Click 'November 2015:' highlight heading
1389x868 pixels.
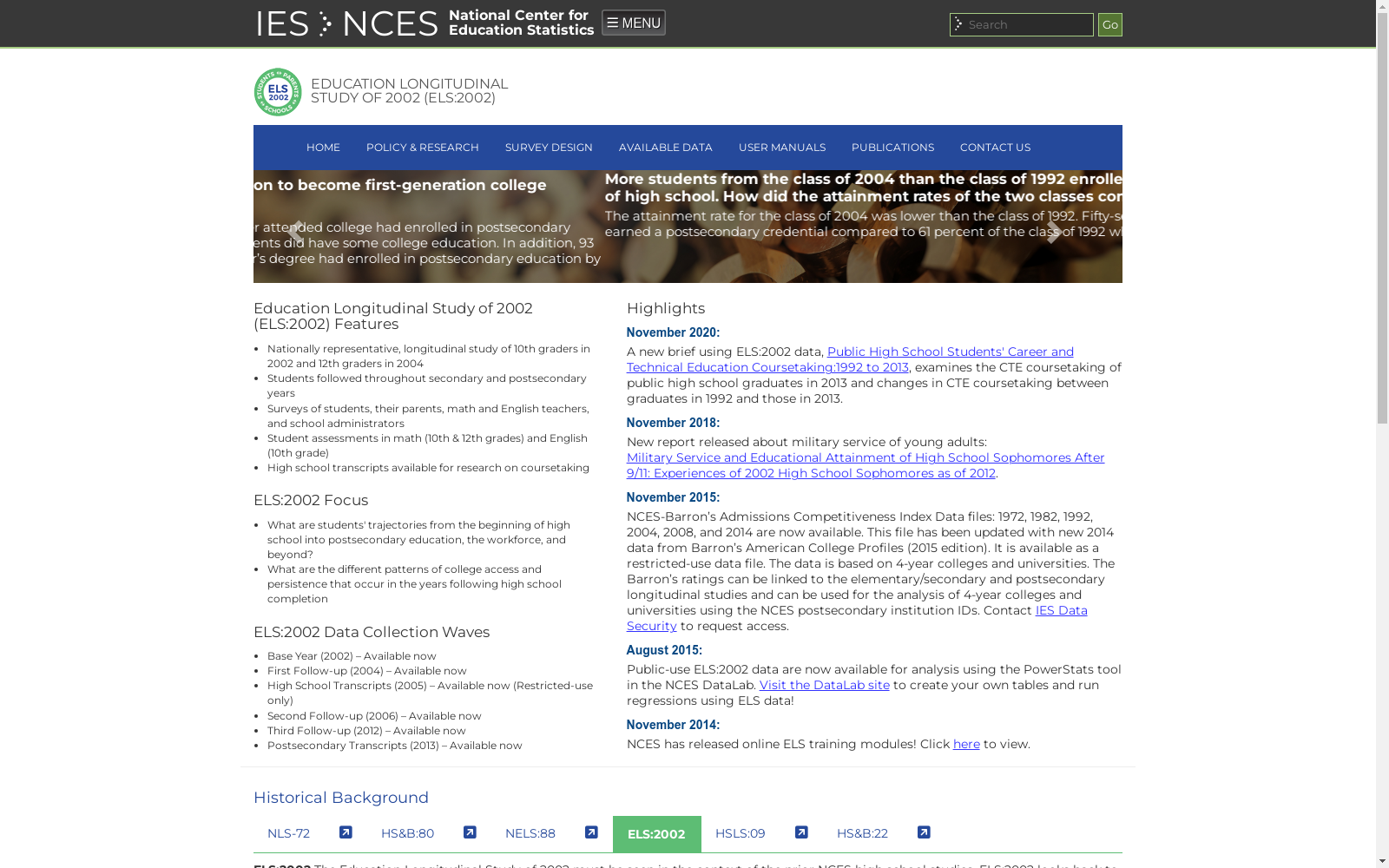coord(673,497)
